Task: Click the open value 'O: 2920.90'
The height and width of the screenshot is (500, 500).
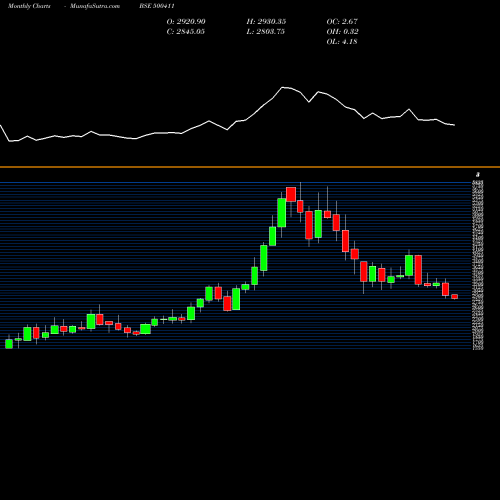Action: pyautogui.click(x=186, y=22)
